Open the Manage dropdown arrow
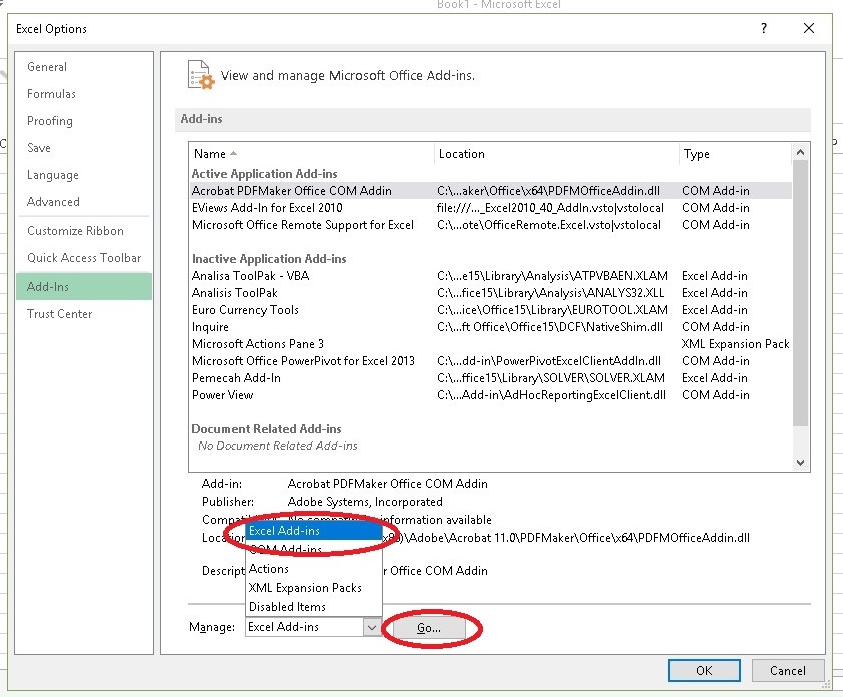This screenshot has height=697, width=843. coord(371,627)
